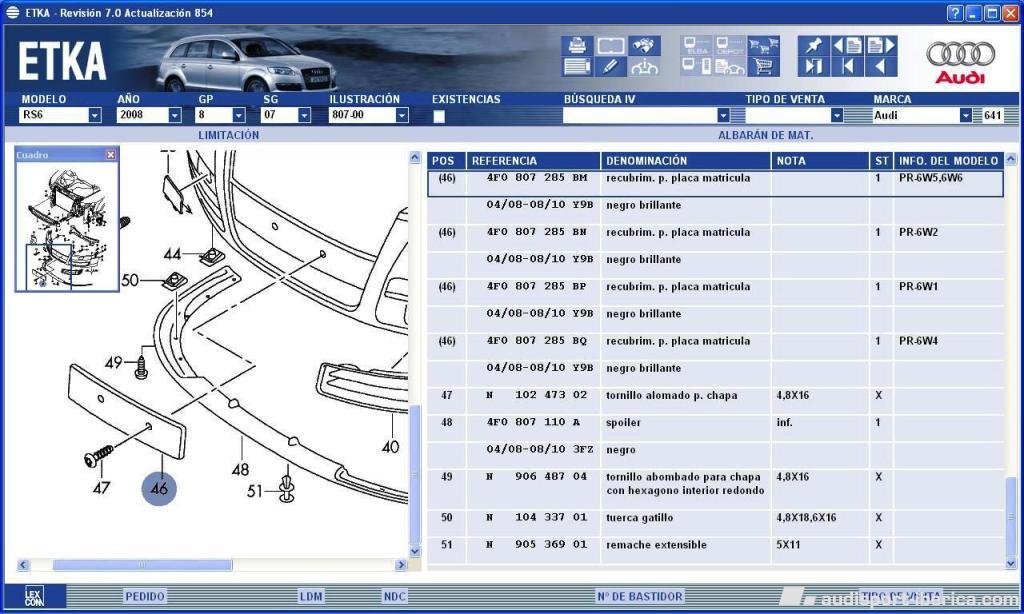Click the LexCom logo at bottom left
The height and width of the screenshot is (614, 1024).
point(35,596)
